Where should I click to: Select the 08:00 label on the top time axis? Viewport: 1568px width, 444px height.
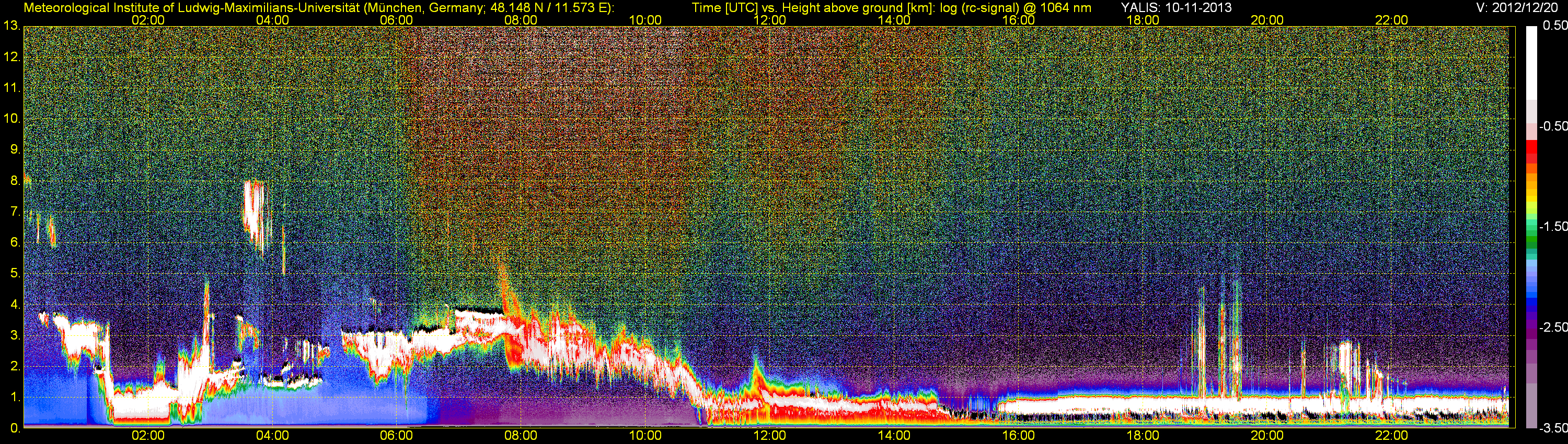pyautogui.click(x=521, y=20)
